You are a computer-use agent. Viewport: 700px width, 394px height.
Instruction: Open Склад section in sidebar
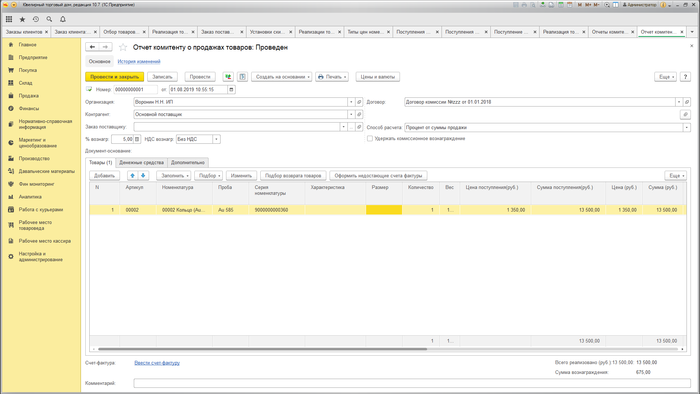point(25,83)
